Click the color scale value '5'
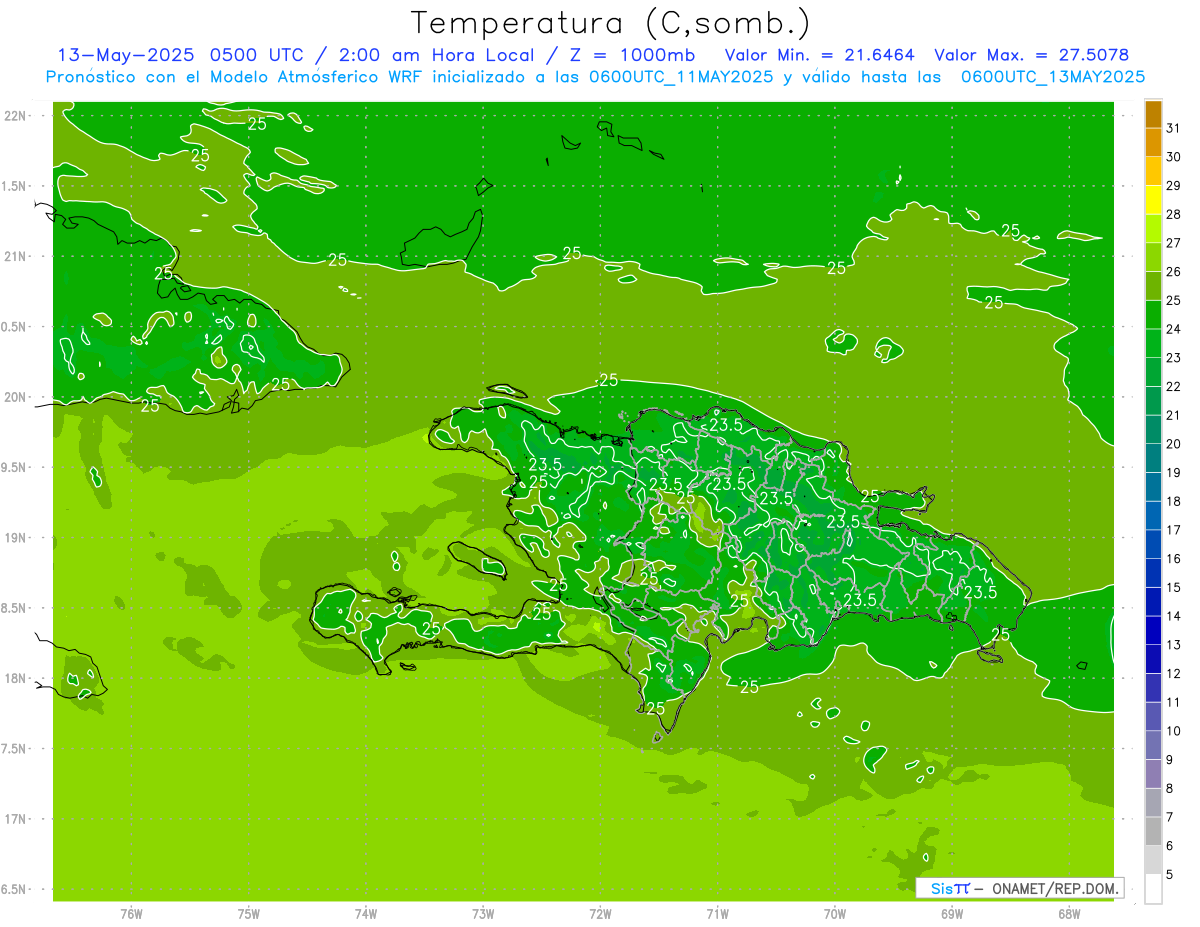Screen dimensions: 1200x927 1169,875
